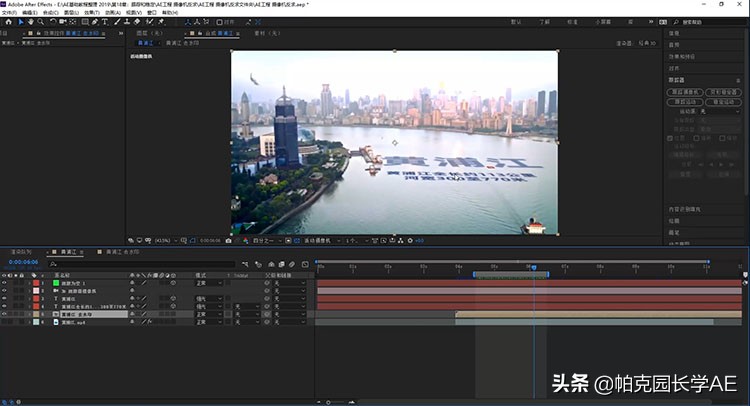Click tan label color swatch of layer 5
The width and height of the screenshot is (750, 406).
point(36,314)
